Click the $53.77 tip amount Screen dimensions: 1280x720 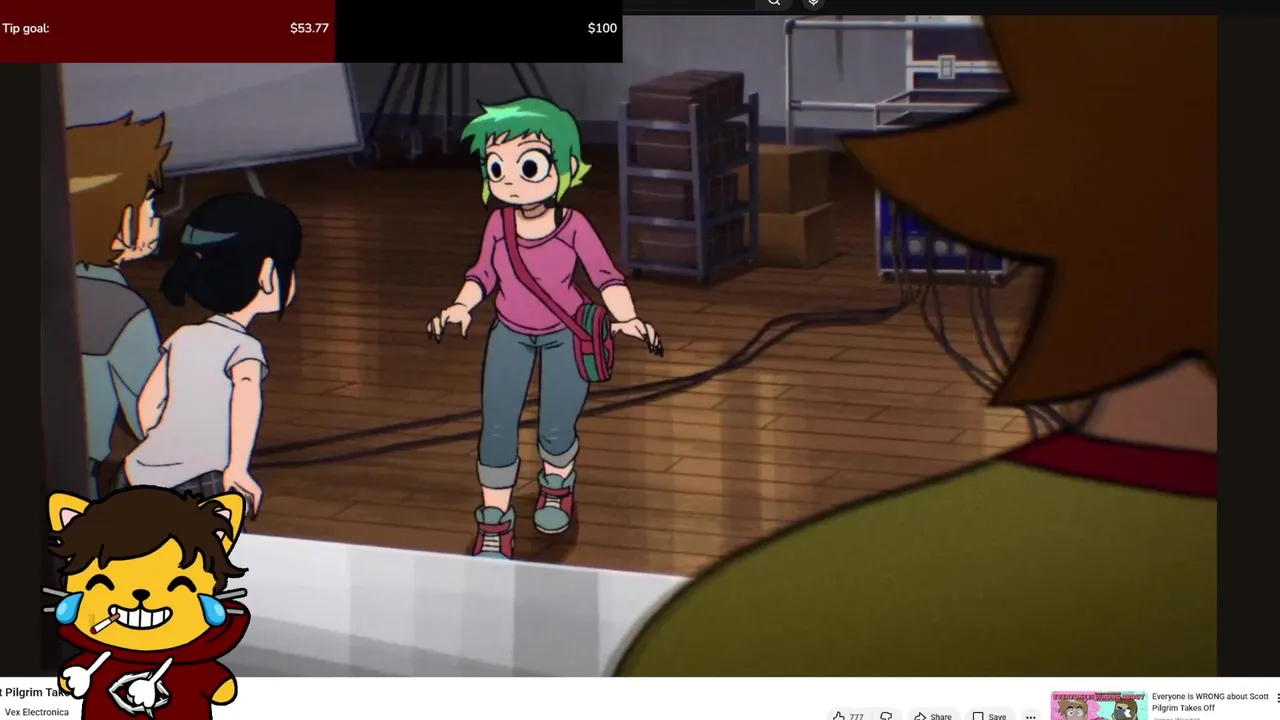(309, 28)
